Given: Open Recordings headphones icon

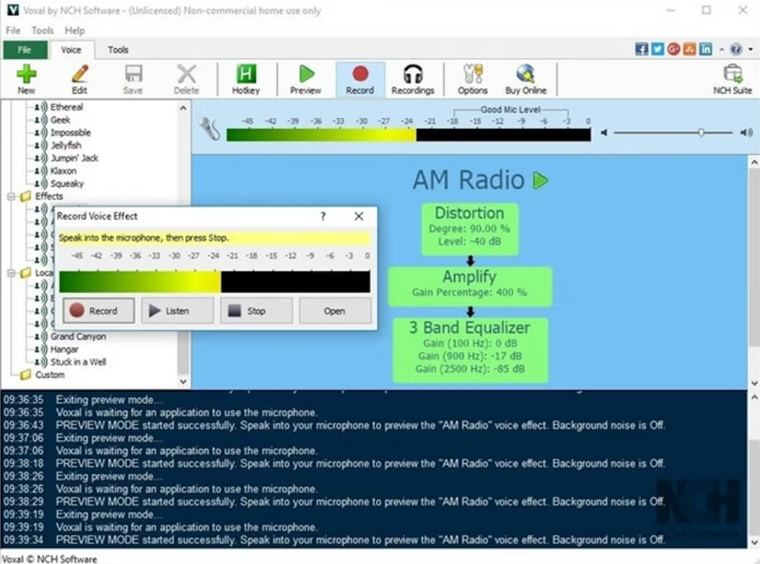Looking at the screenshot, I should pos(413,76).
